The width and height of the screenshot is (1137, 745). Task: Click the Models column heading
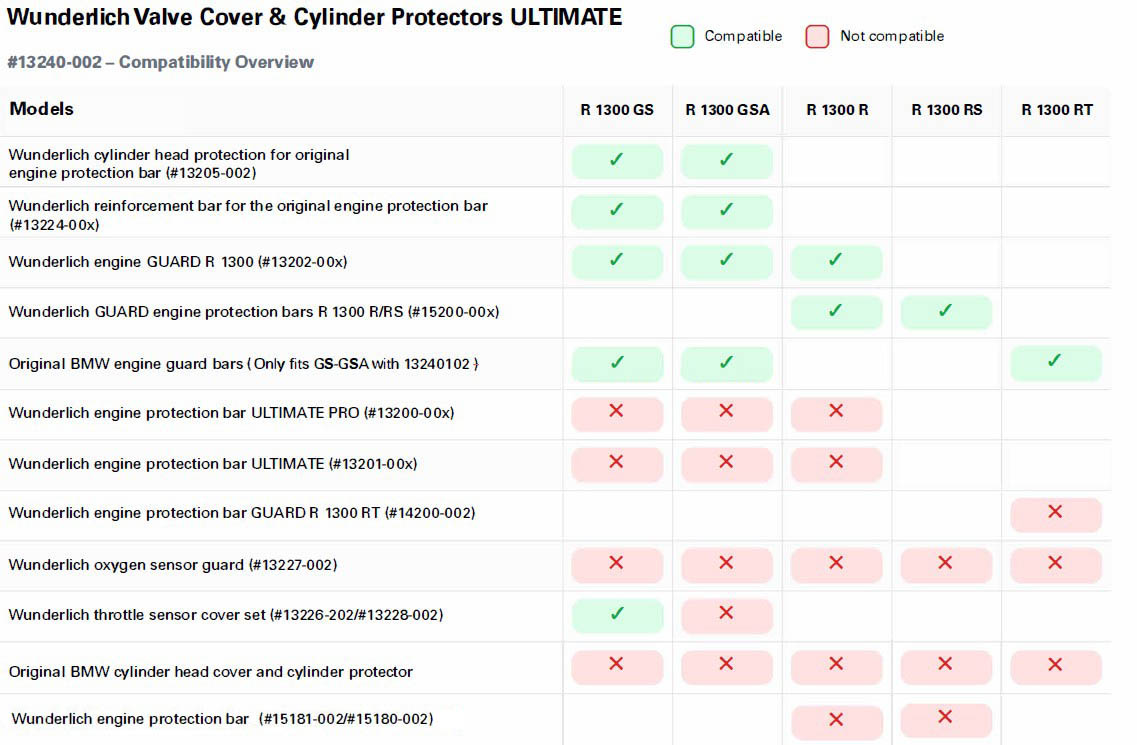pos(41,110)
